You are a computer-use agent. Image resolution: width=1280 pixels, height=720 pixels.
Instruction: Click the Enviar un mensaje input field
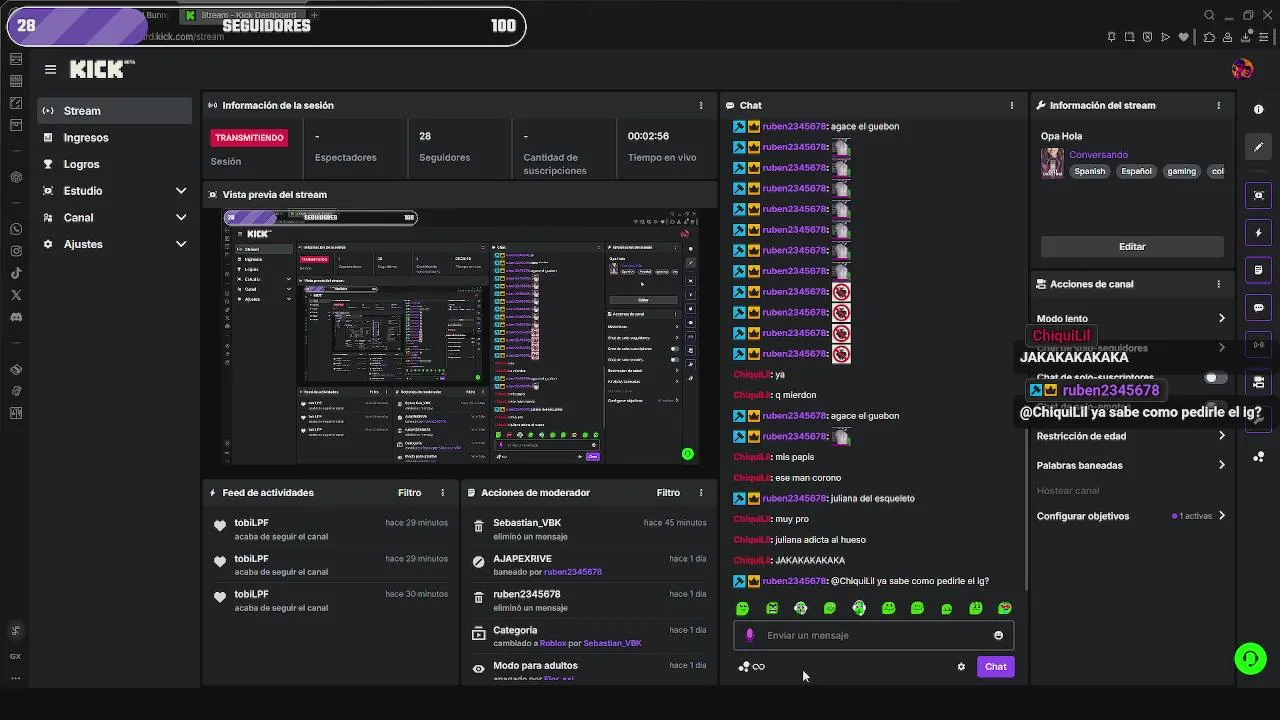[874, 635]
